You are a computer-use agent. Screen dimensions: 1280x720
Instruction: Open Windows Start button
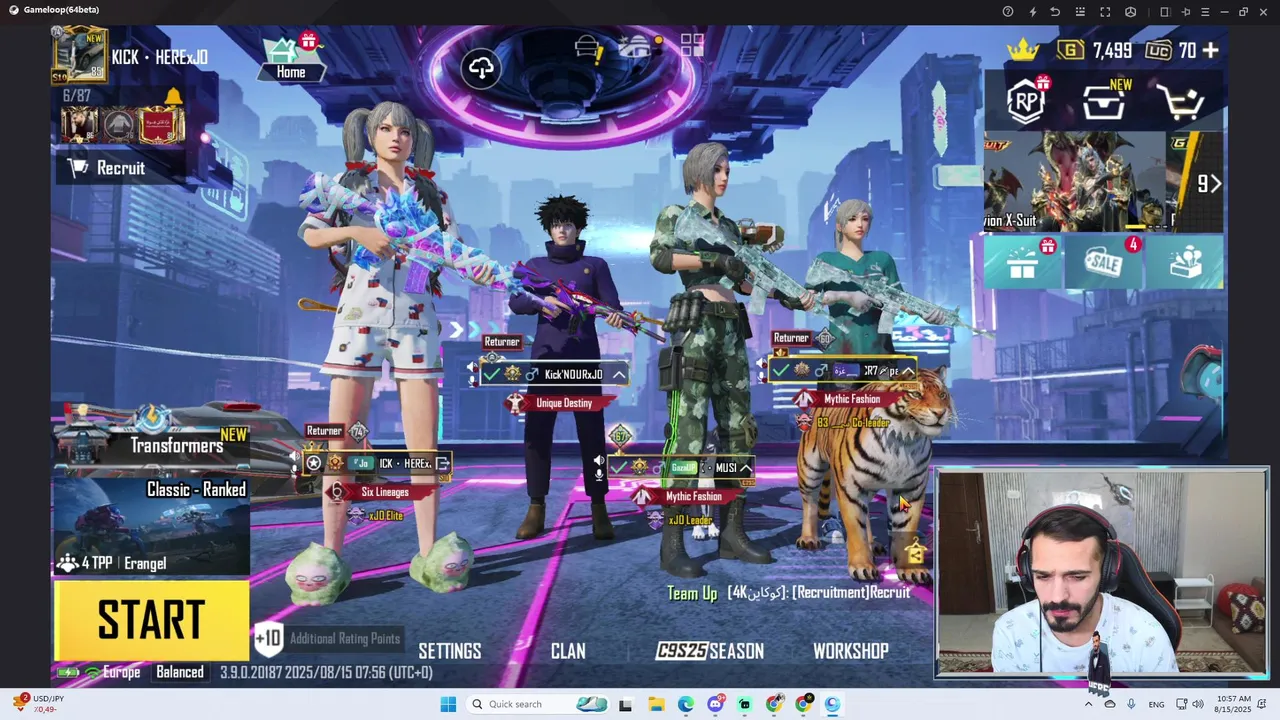(x=448, y=704)
